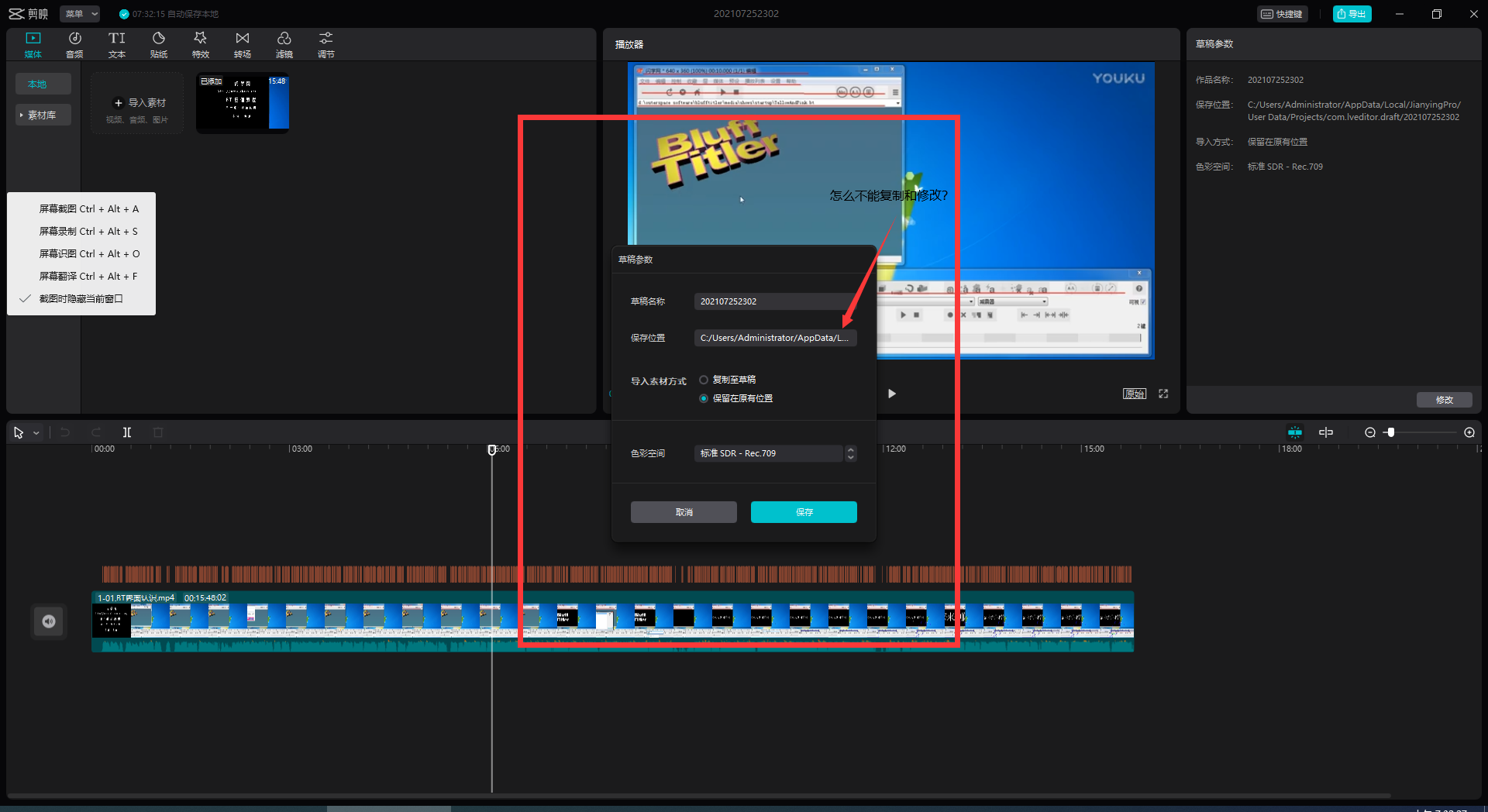Screen dimensions: 1488x812
Task: Open the 媒体 media tab
Action: pyautogui.click(x=33, y=45)
